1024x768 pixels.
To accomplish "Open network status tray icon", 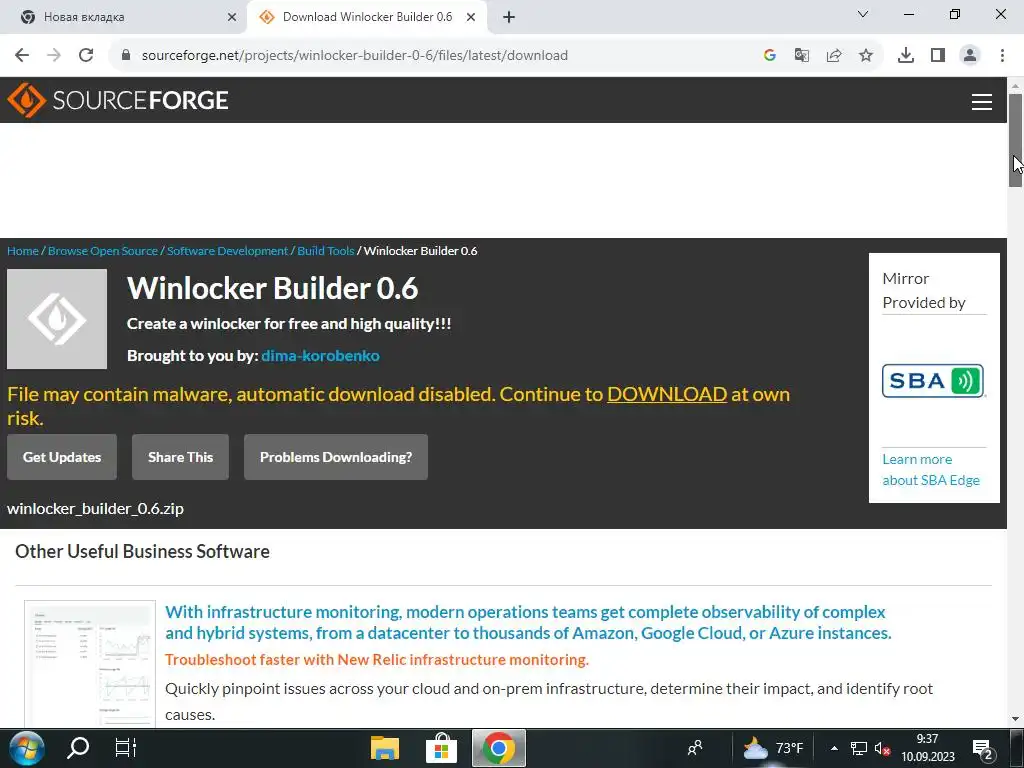I will (x=859, y=748).
